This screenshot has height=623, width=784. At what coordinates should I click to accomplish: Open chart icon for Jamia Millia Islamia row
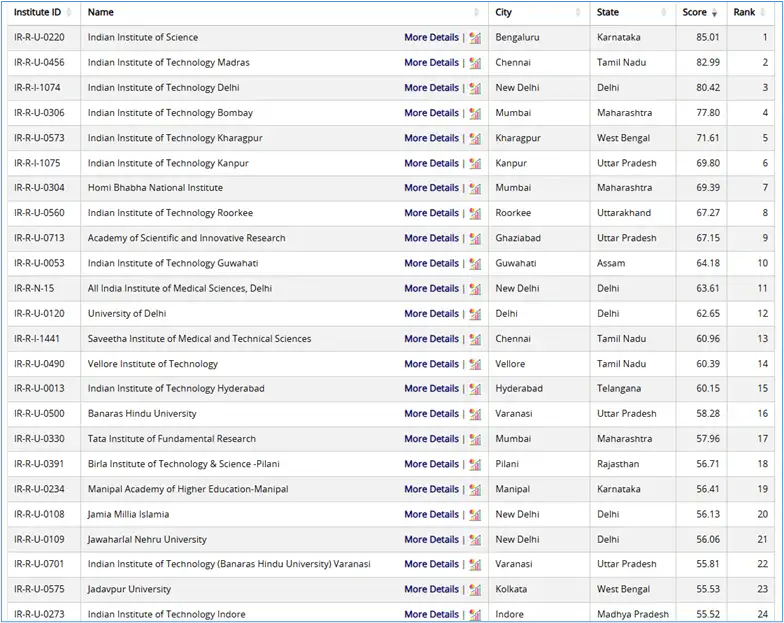pos(475,514)
